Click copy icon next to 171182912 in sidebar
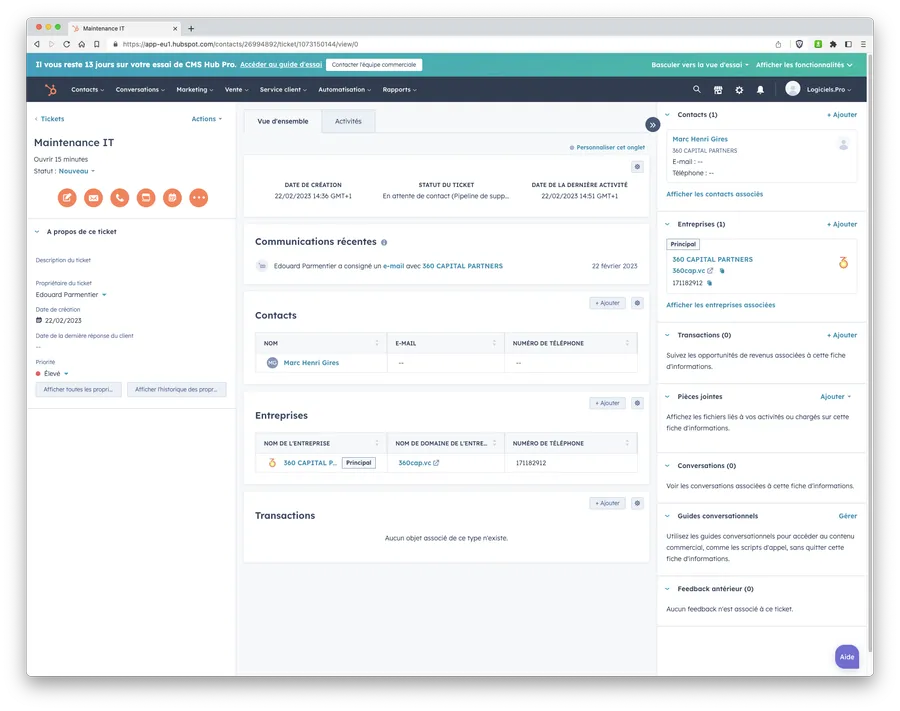Image resolution: width=900 pixels, height=711 pixels. click(710, 283)
